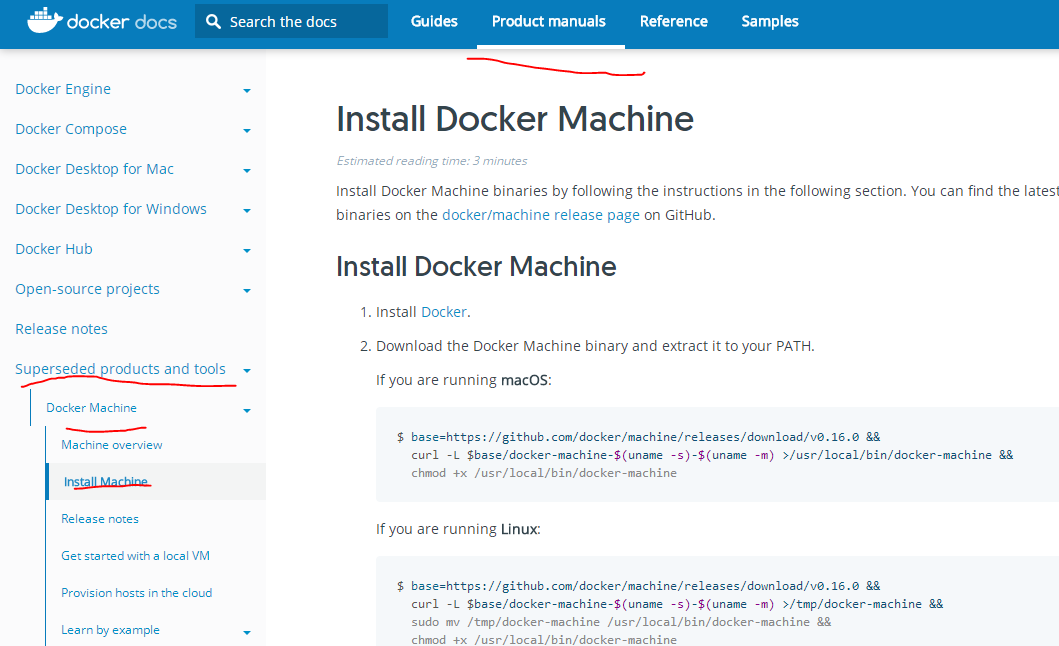Screen dimensions: 1059x646
Task: Click the Docker whale logo icon
Action: pyautogui.click(x=45, y=21)
